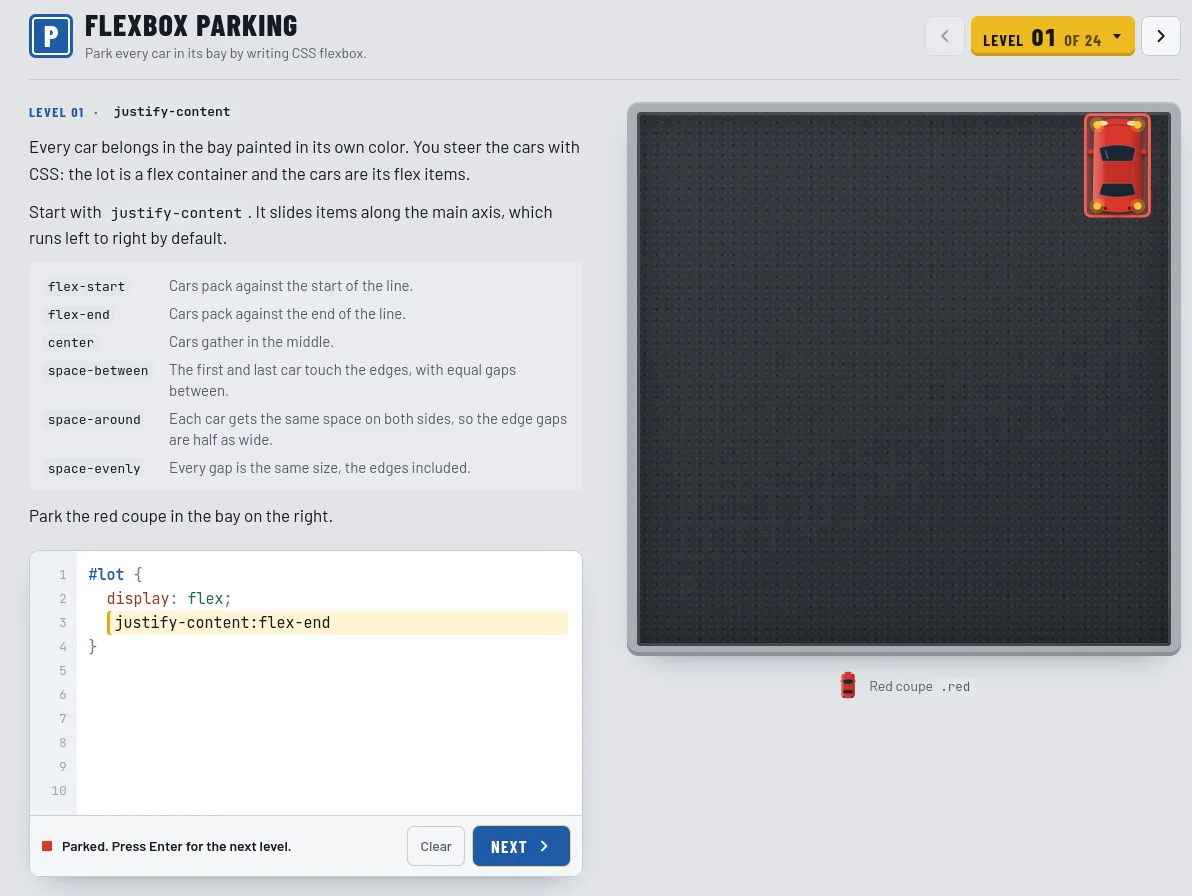Screen dimensions: 1192x896
Task: Go to the next level arrow
Action: [1161, 36]
